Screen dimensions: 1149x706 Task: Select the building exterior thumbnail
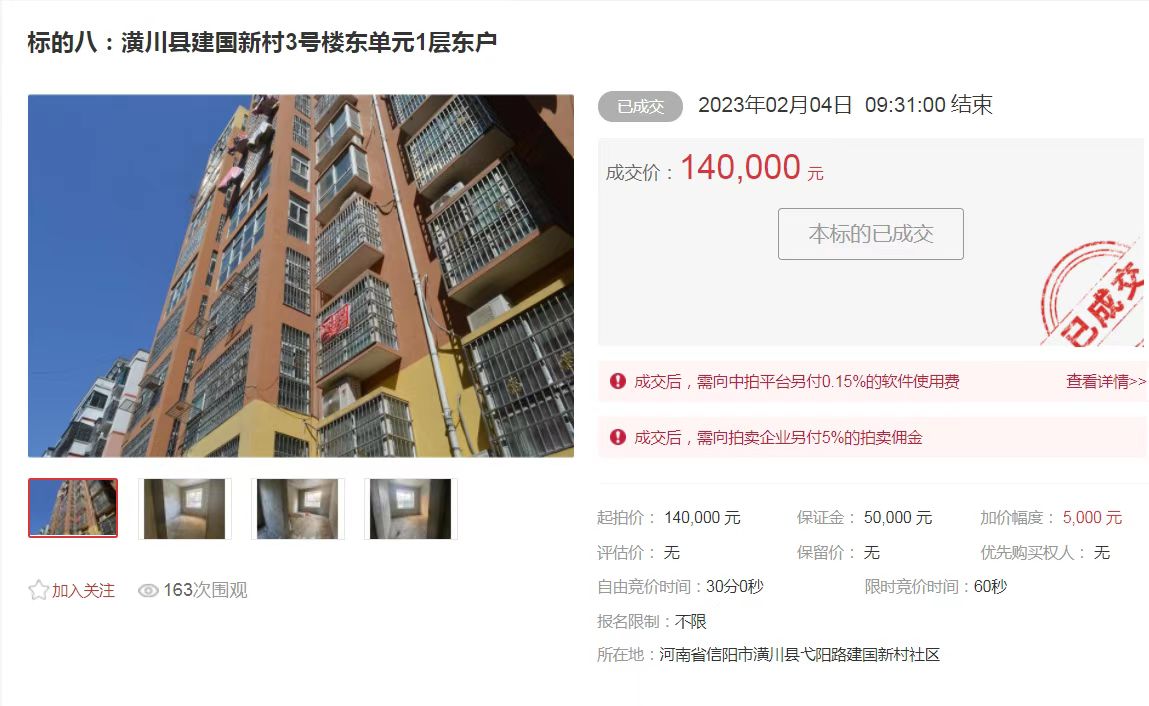click(x=73, y=508)
